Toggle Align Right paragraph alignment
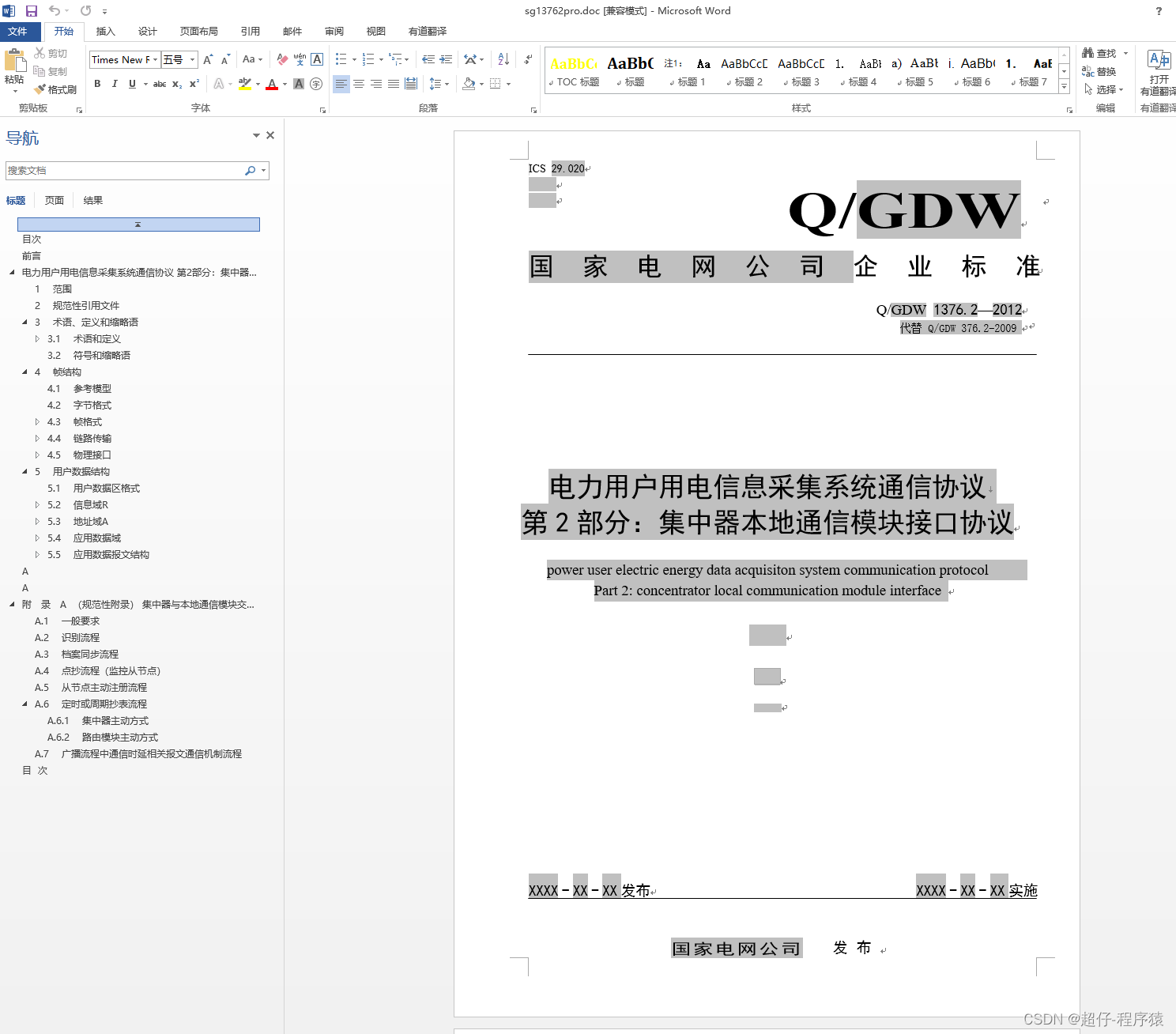Viewport: 1176px width, 1034px height. (376, 84)
